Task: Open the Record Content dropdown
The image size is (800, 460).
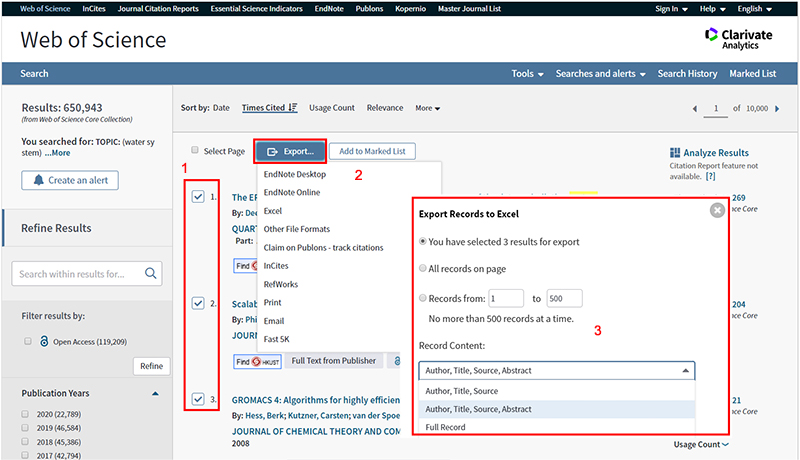Action: click(557, 371)
